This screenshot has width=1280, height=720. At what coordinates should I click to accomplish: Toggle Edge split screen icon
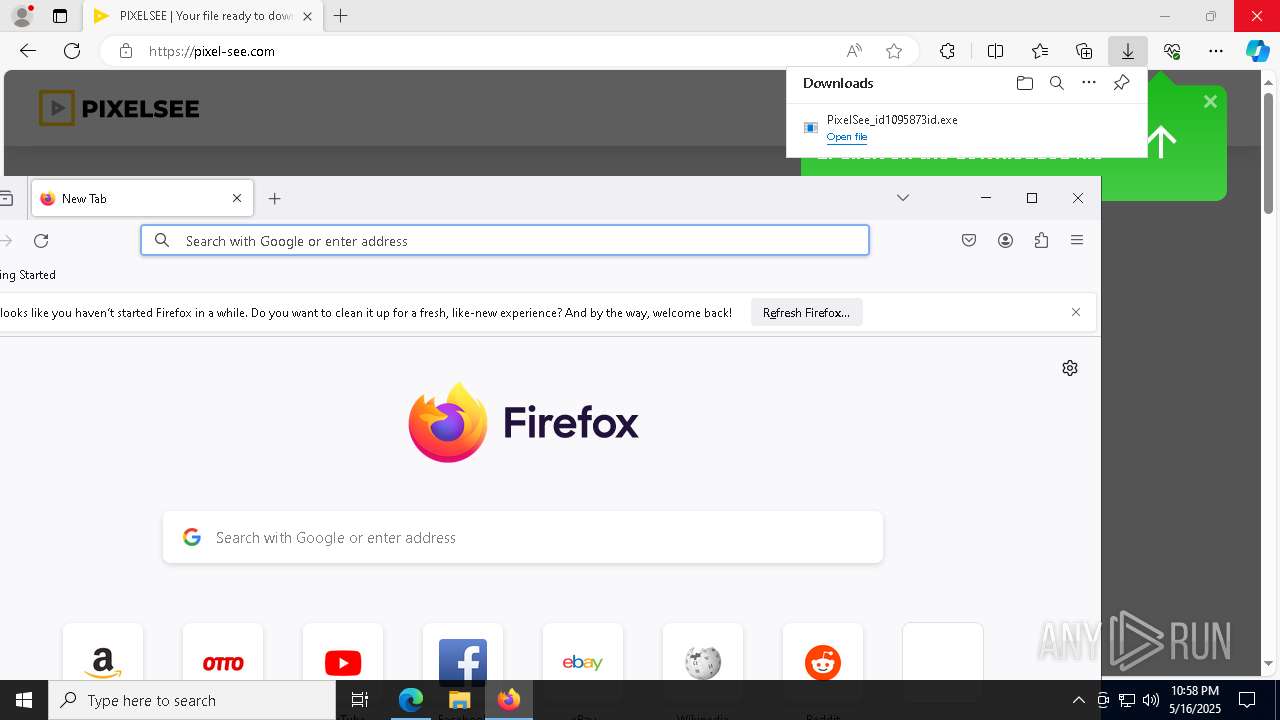point(996,51)
